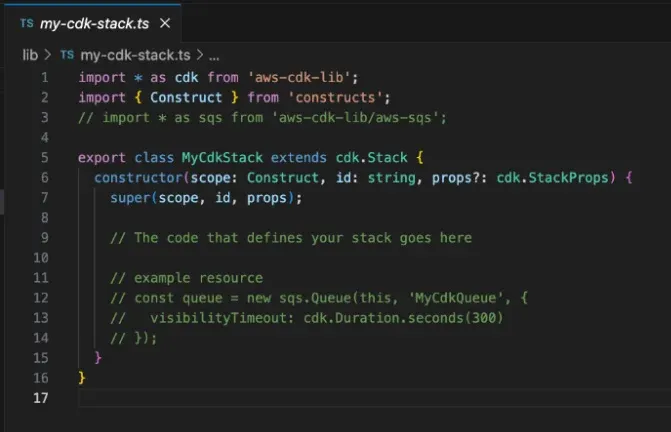The height and width of the screenshot is (432, 671).
Task: Expand the breadcrumb ellipsis symbol
Action: (x=213, y=55)
